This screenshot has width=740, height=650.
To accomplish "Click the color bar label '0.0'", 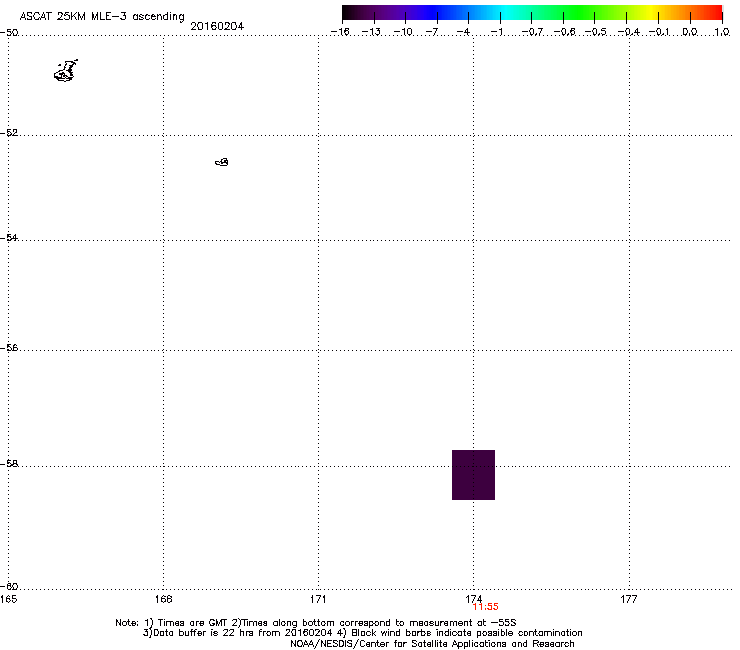I will 690,32.
